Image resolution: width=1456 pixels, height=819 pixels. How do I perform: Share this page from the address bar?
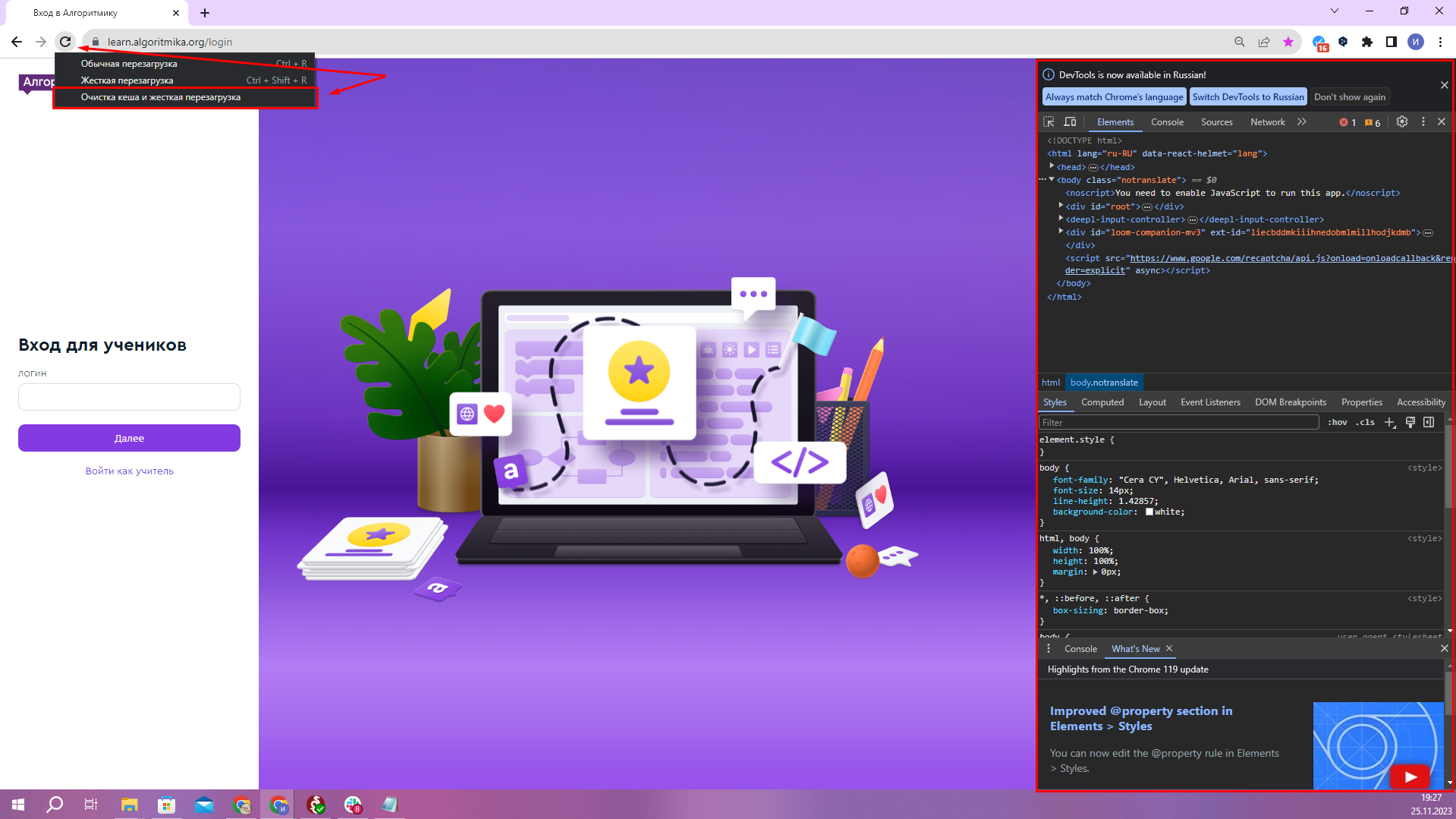1264,42
